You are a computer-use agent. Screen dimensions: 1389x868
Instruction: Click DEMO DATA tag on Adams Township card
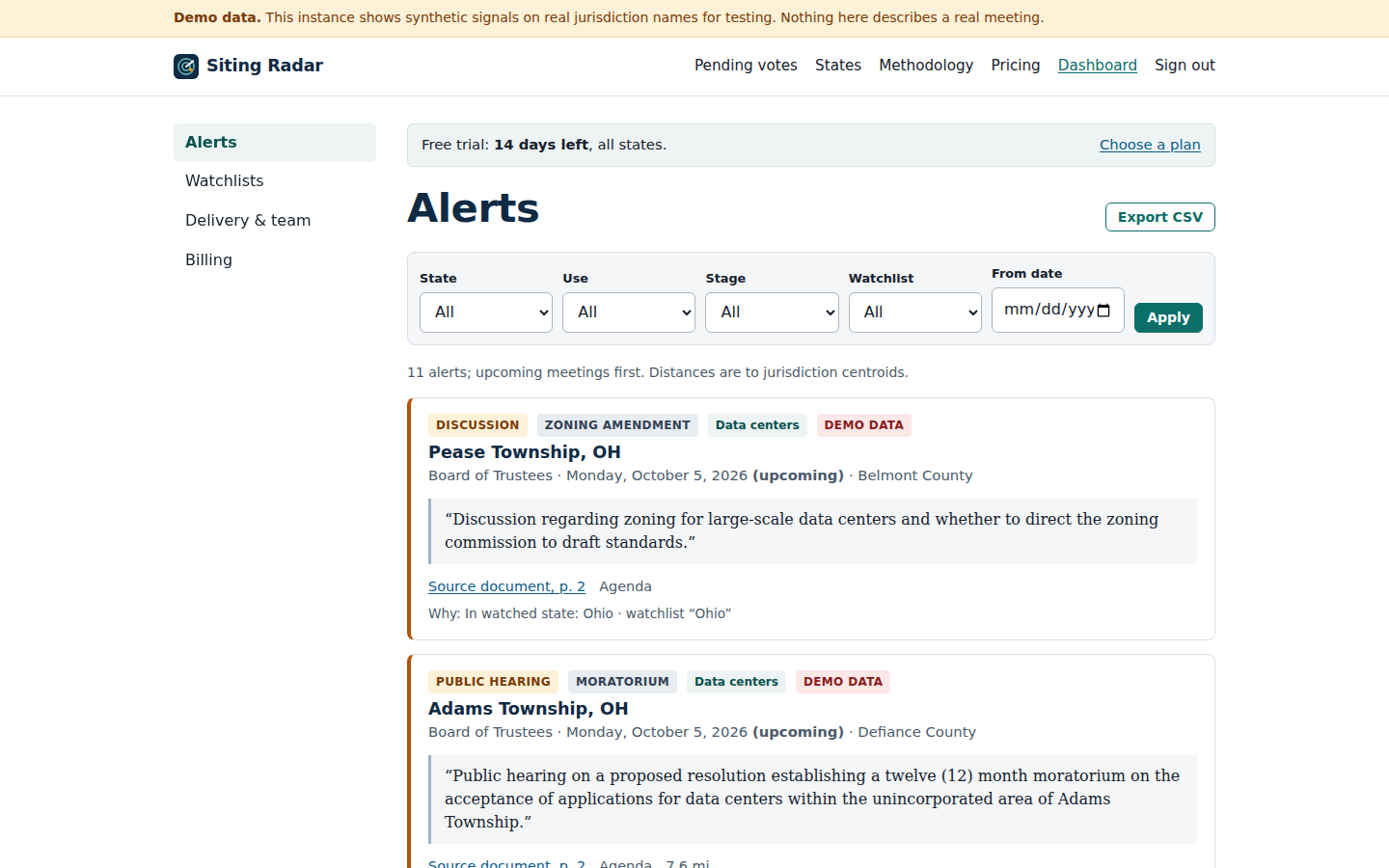(x=843, y=682)
